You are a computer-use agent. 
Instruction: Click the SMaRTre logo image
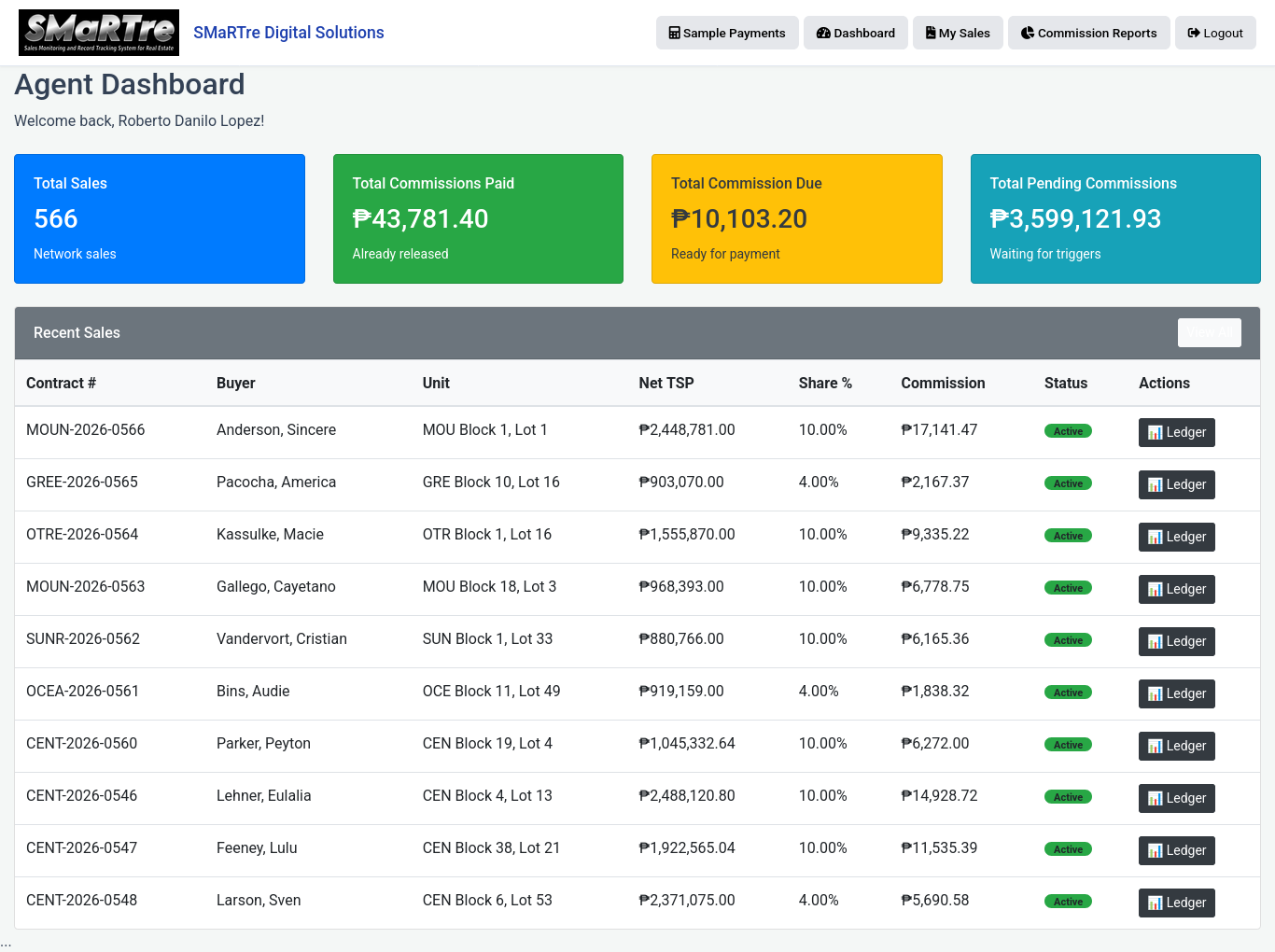click(x=99, y=33)
